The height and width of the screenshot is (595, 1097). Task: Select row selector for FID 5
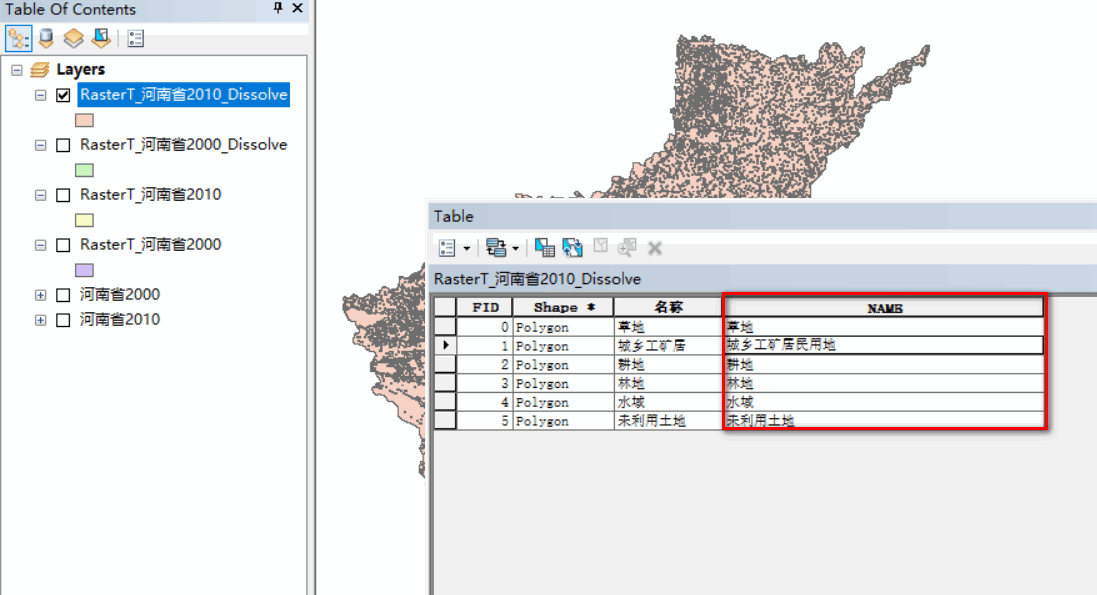click(x=445, y=420)
